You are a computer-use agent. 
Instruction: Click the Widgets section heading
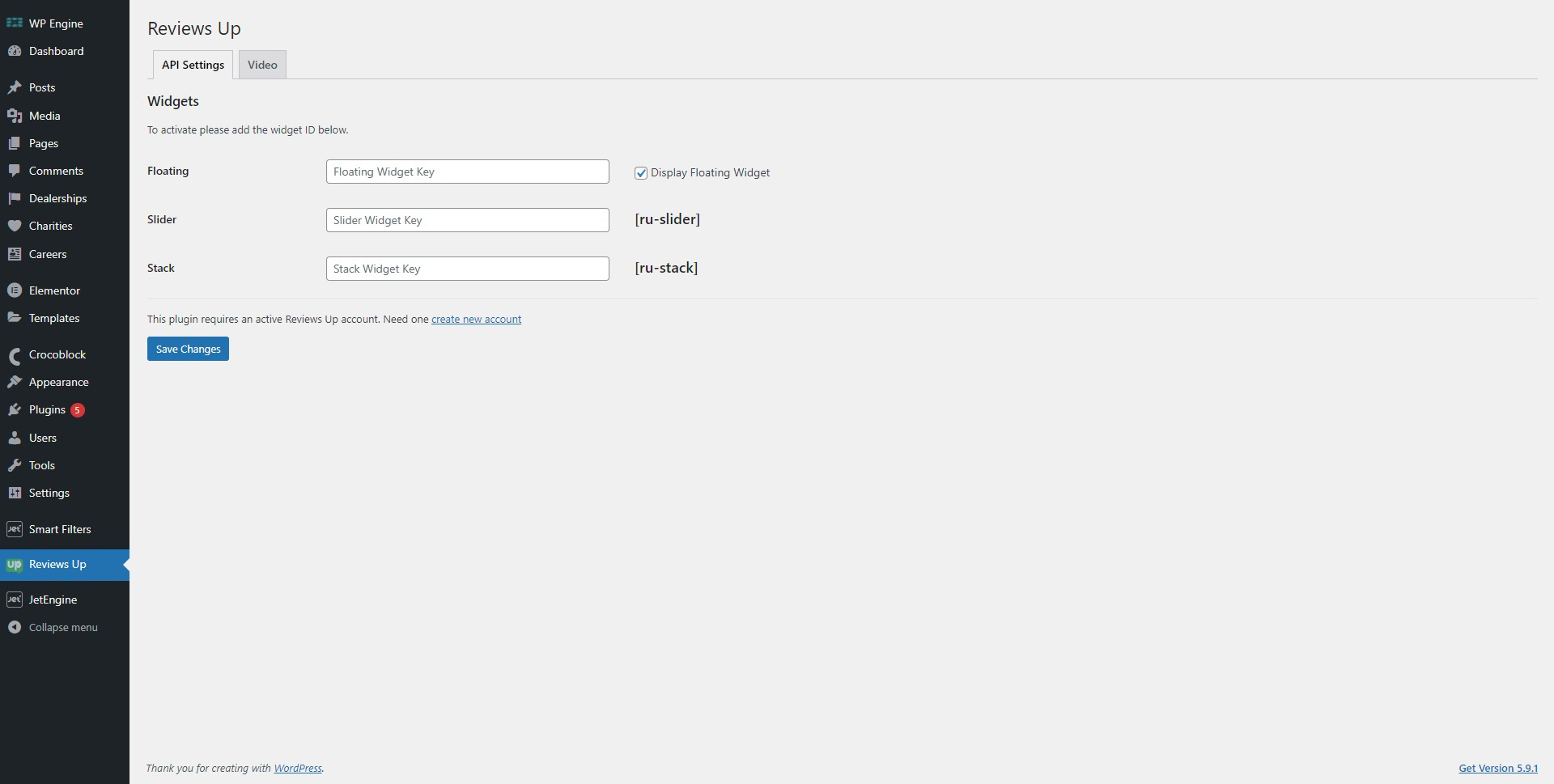(x=173, y=101)
